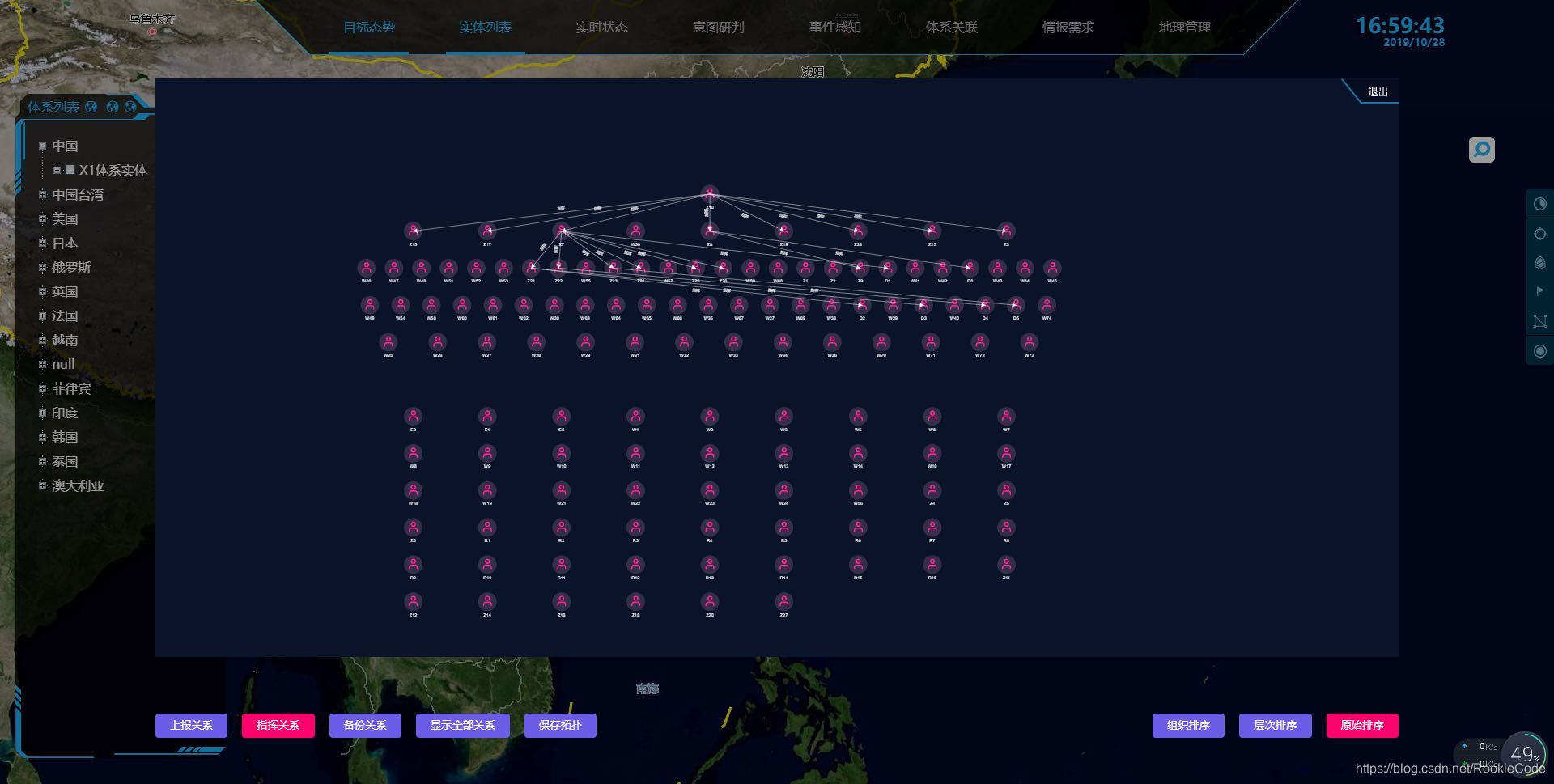
Task: Select node Z21 in topology graph
Action: click(x=531, y=268)
